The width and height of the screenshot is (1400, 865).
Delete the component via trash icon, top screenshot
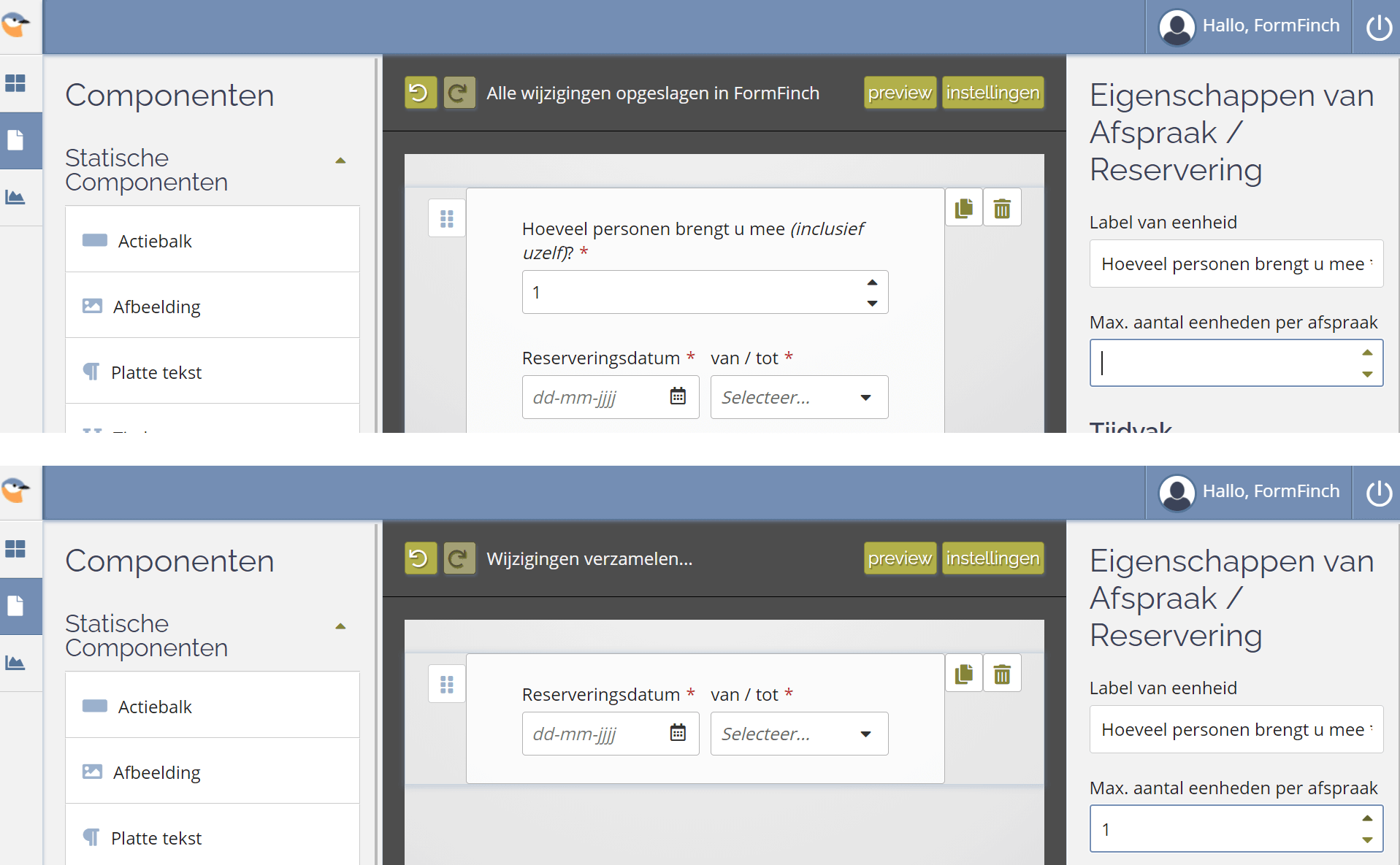(x=1002, y=208)
